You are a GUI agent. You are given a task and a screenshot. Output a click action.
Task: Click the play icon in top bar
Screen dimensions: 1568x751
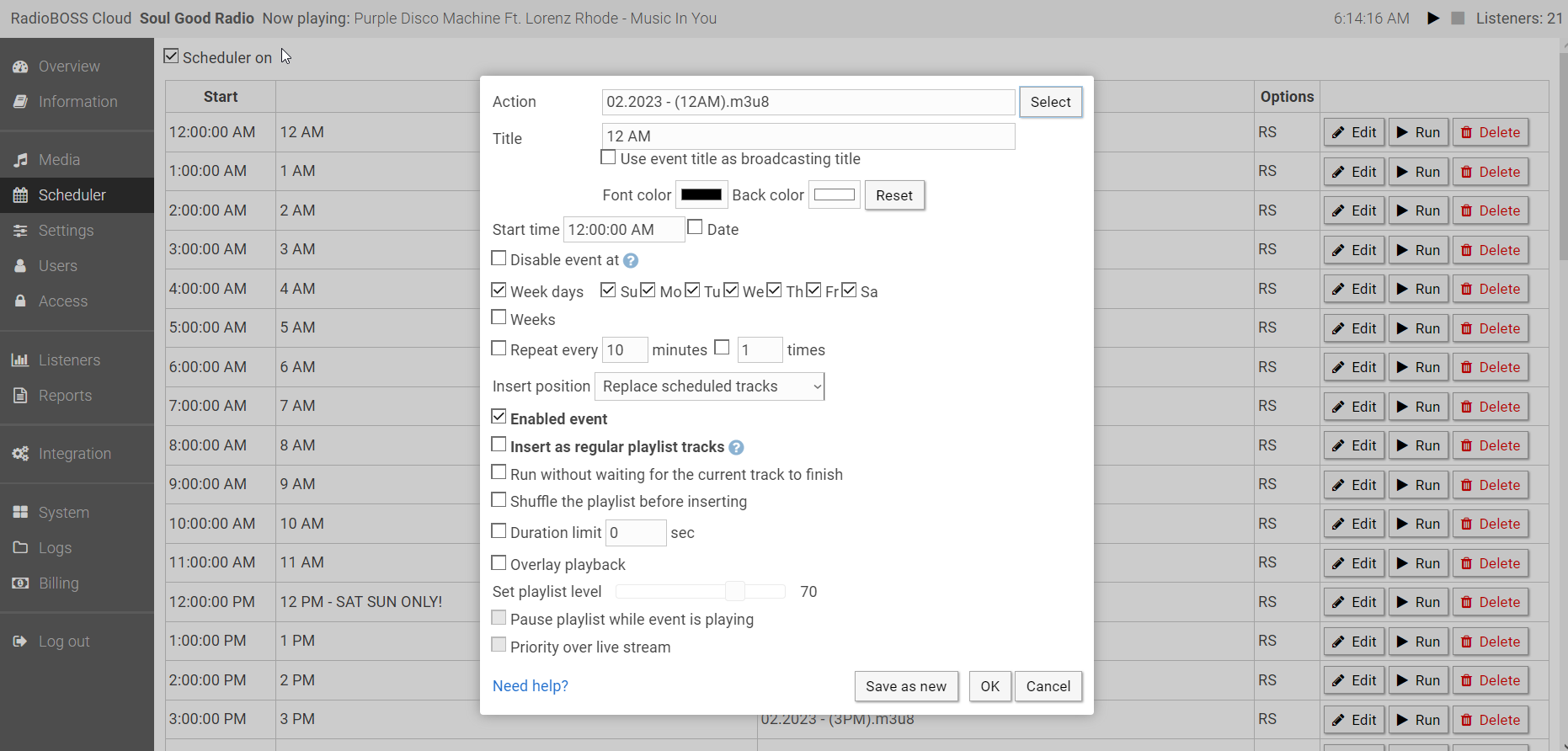coord(1433,19)
